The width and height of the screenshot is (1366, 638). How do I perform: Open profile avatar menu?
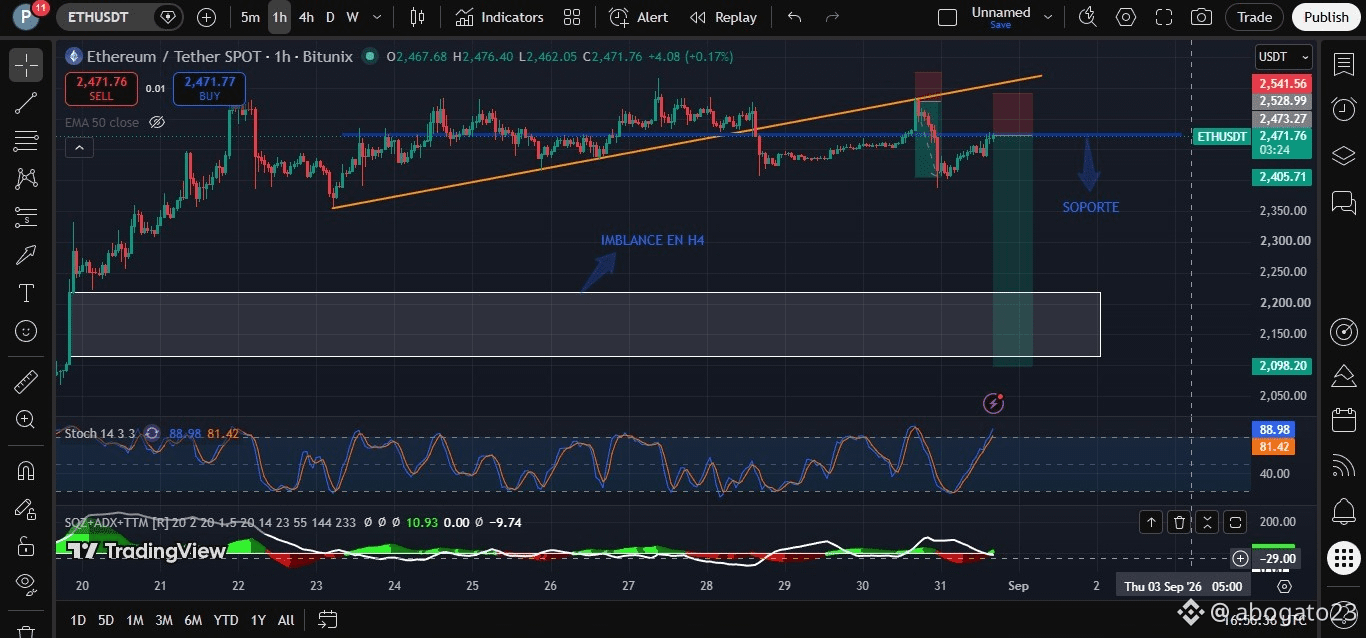[x=26, y=16]
